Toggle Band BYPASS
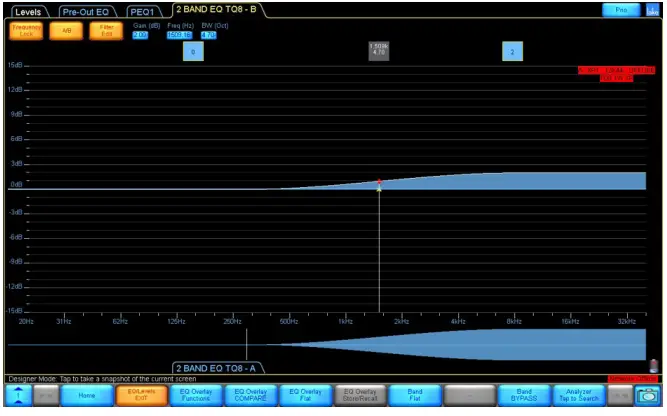Viewport: 667px width, 416px height. pos(524,395)
